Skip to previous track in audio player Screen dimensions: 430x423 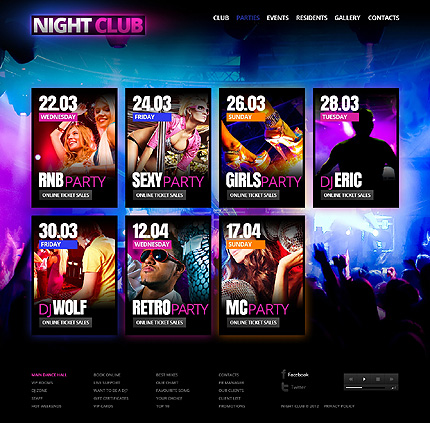tap(351, 379)
